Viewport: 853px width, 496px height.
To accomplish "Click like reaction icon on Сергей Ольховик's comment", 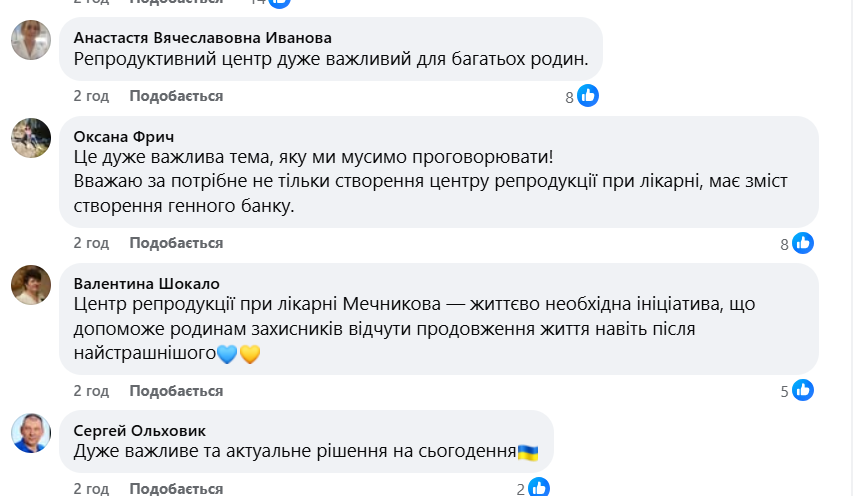I will 539,488.
